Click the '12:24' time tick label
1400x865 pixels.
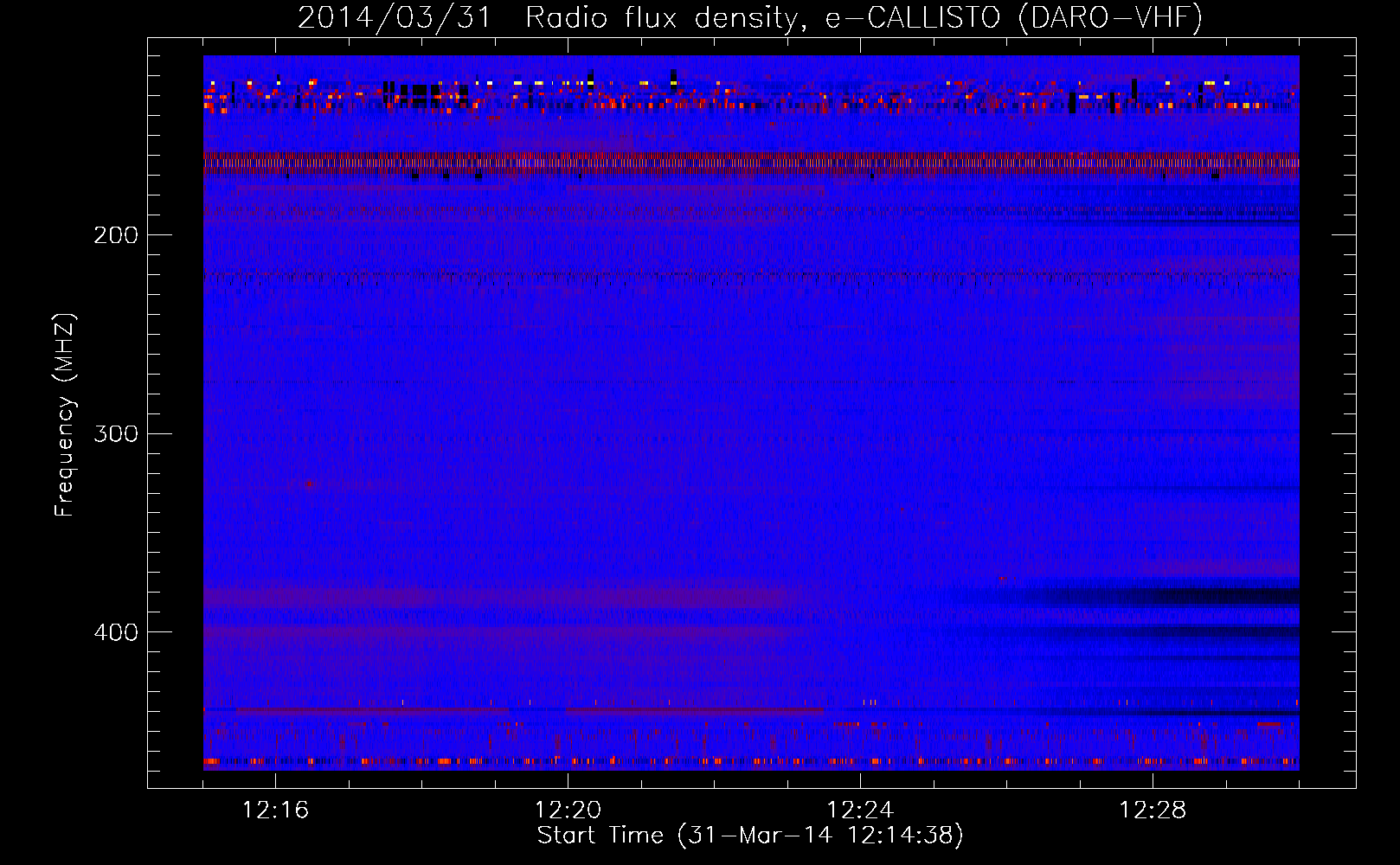click(860, 811)
